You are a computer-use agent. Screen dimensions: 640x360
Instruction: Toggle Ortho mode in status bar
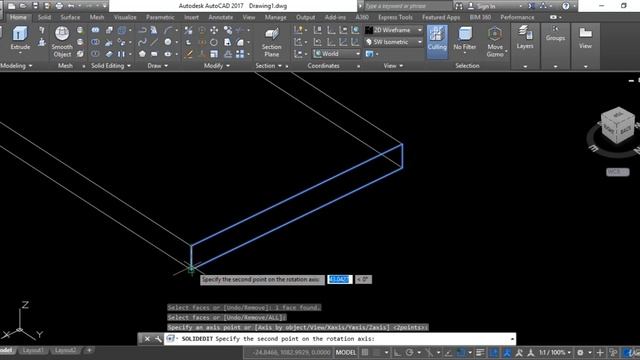pos(397,352)
